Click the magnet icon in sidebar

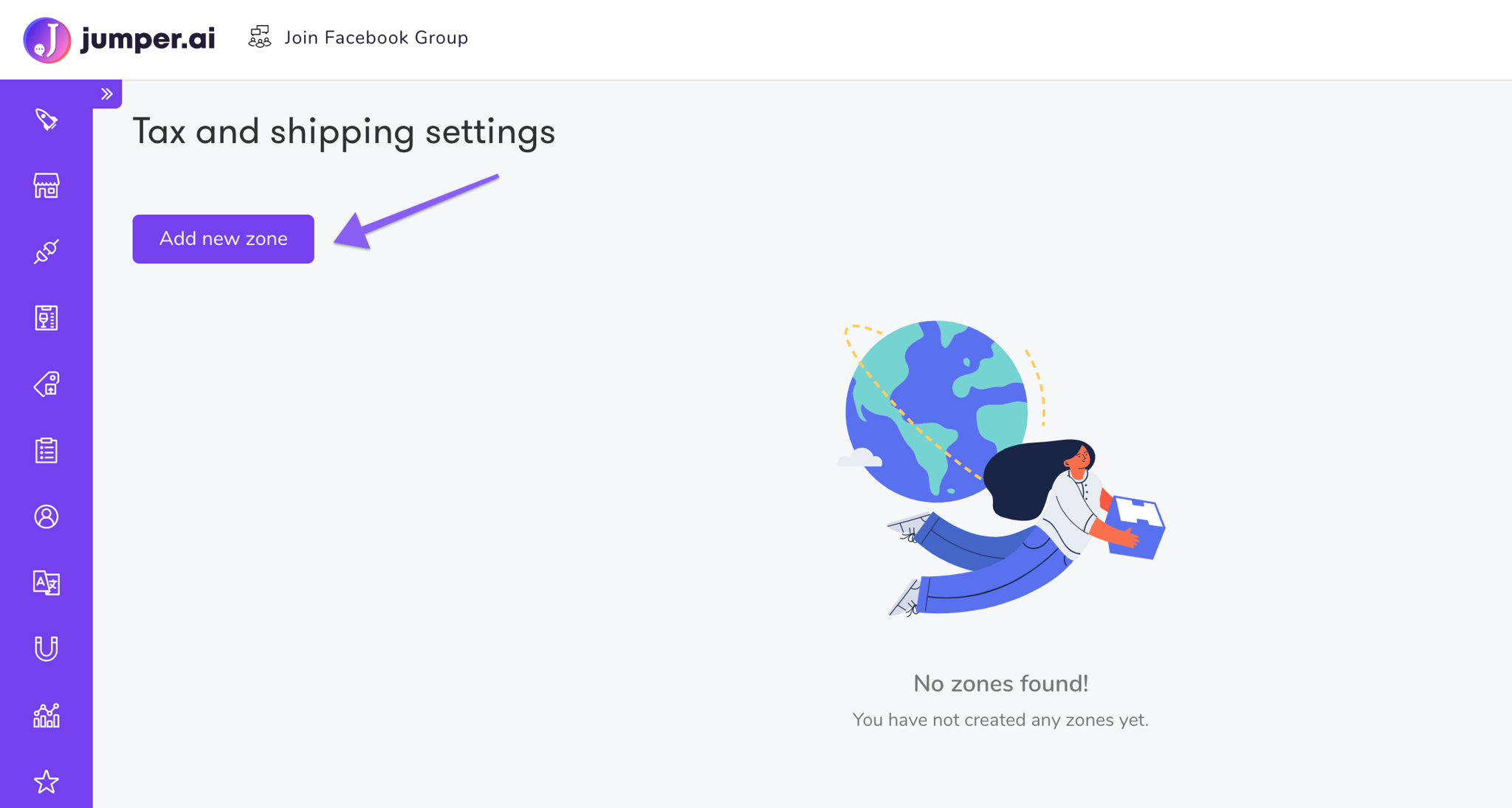tap(46, 649)
